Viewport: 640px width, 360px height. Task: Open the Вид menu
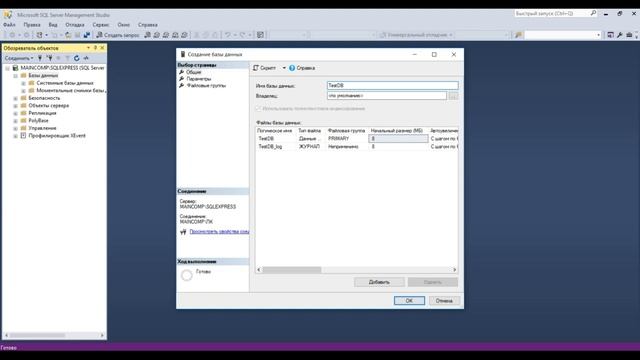pos(53,24)
